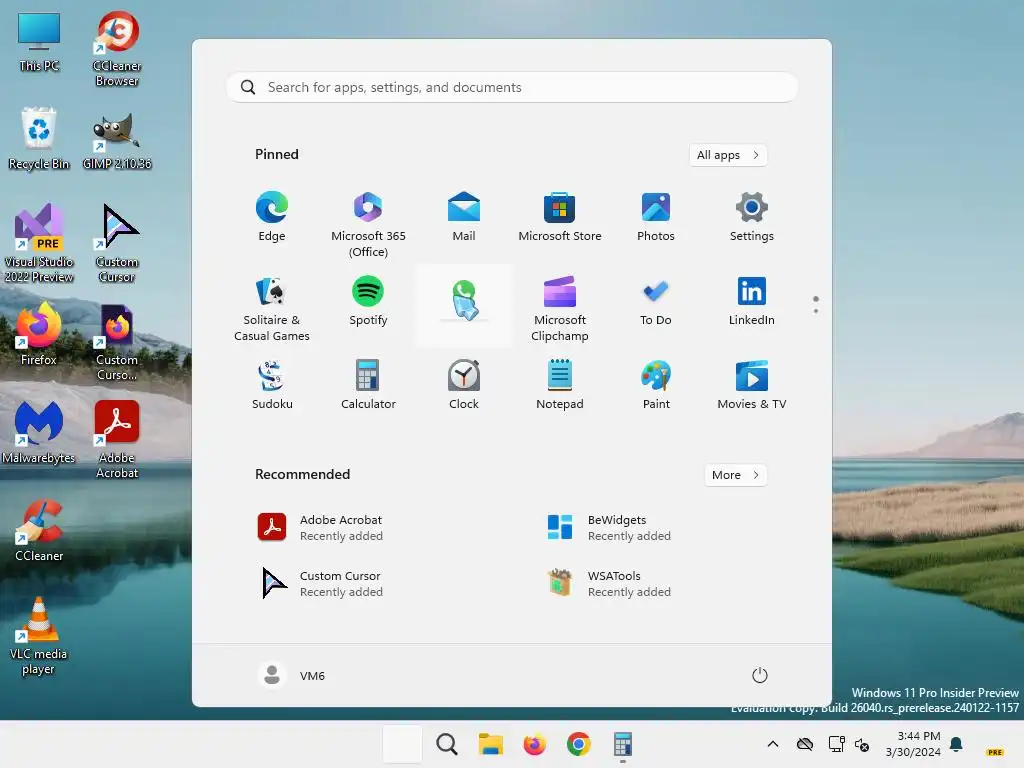
Task: Select VLC media player shortcut
Action: point(39,636)
